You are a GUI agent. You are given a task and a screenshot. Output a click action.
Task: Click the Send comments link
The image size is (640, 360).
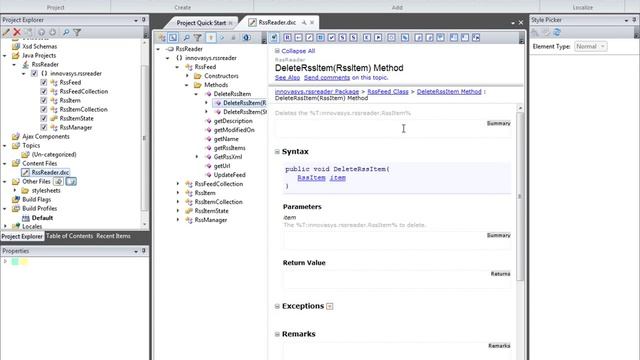click(327, 78)
